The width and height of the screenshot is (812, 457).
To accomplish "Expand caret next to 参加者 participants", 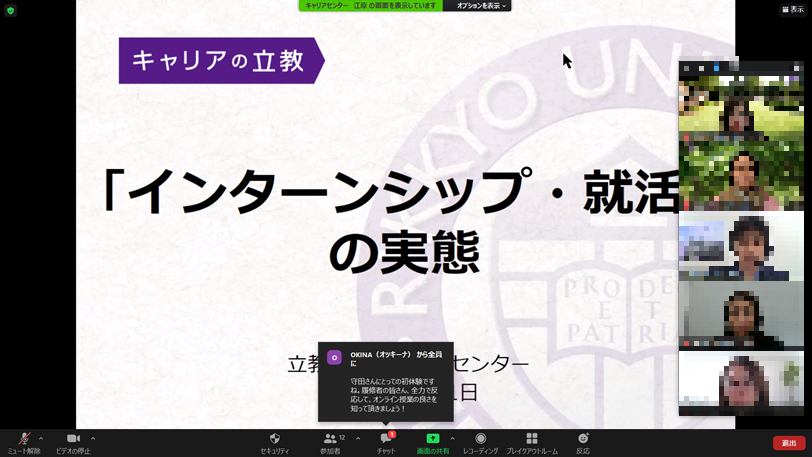I will click(x=358, y=439).
